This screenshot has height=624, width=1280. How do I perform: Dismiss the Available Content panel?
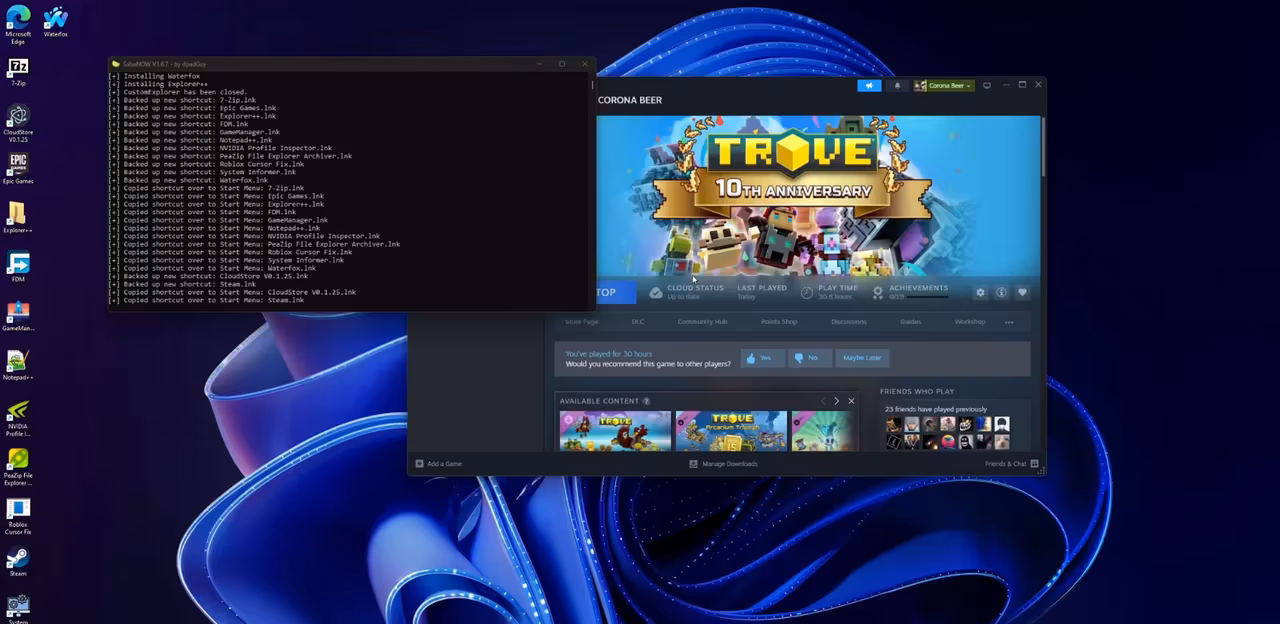[x=851, y=401]
